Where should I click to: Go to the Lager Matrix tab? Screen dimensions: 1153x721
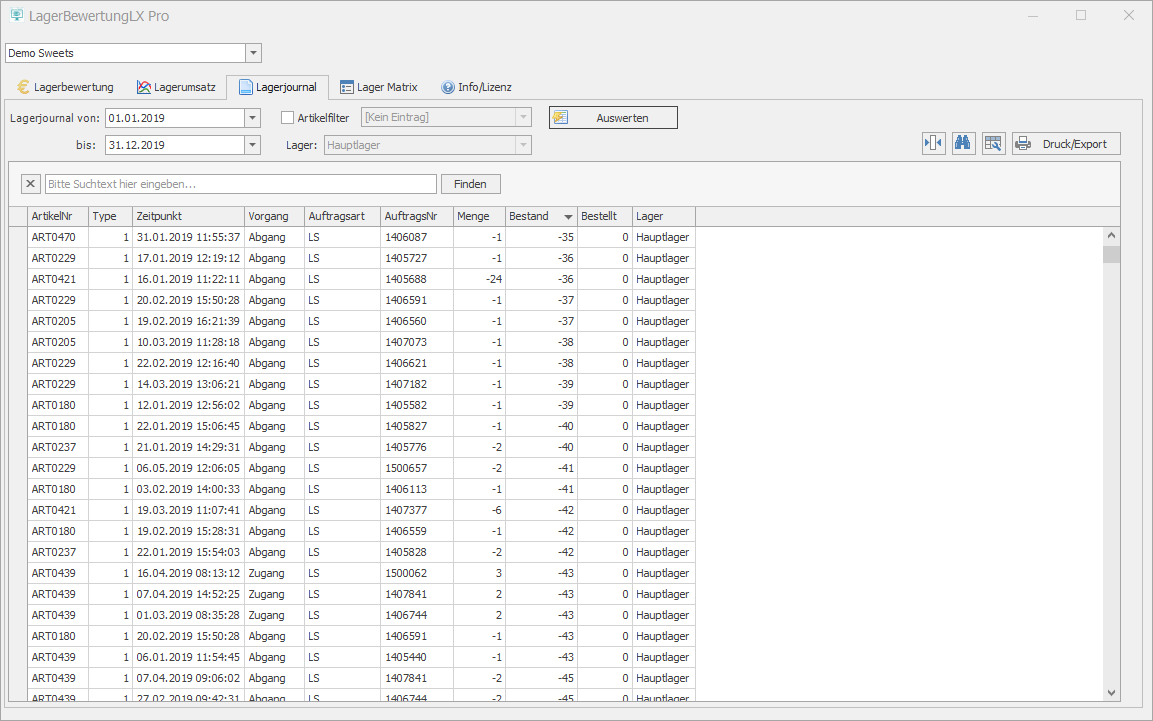[378, 87]
